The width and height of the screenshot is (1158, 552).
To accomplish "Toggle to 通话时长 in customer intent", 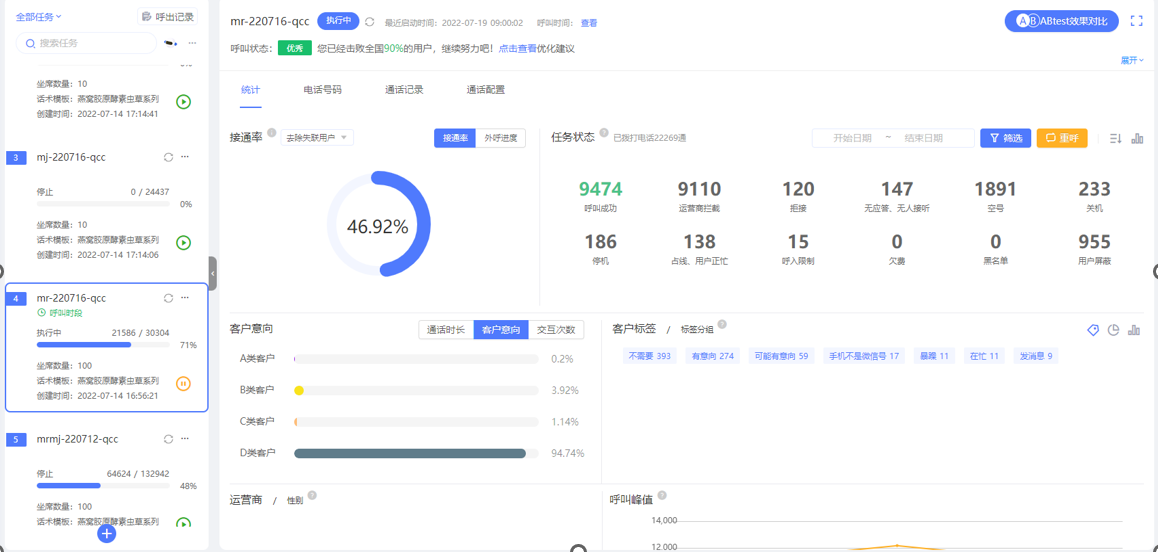I will pos(446,330).
